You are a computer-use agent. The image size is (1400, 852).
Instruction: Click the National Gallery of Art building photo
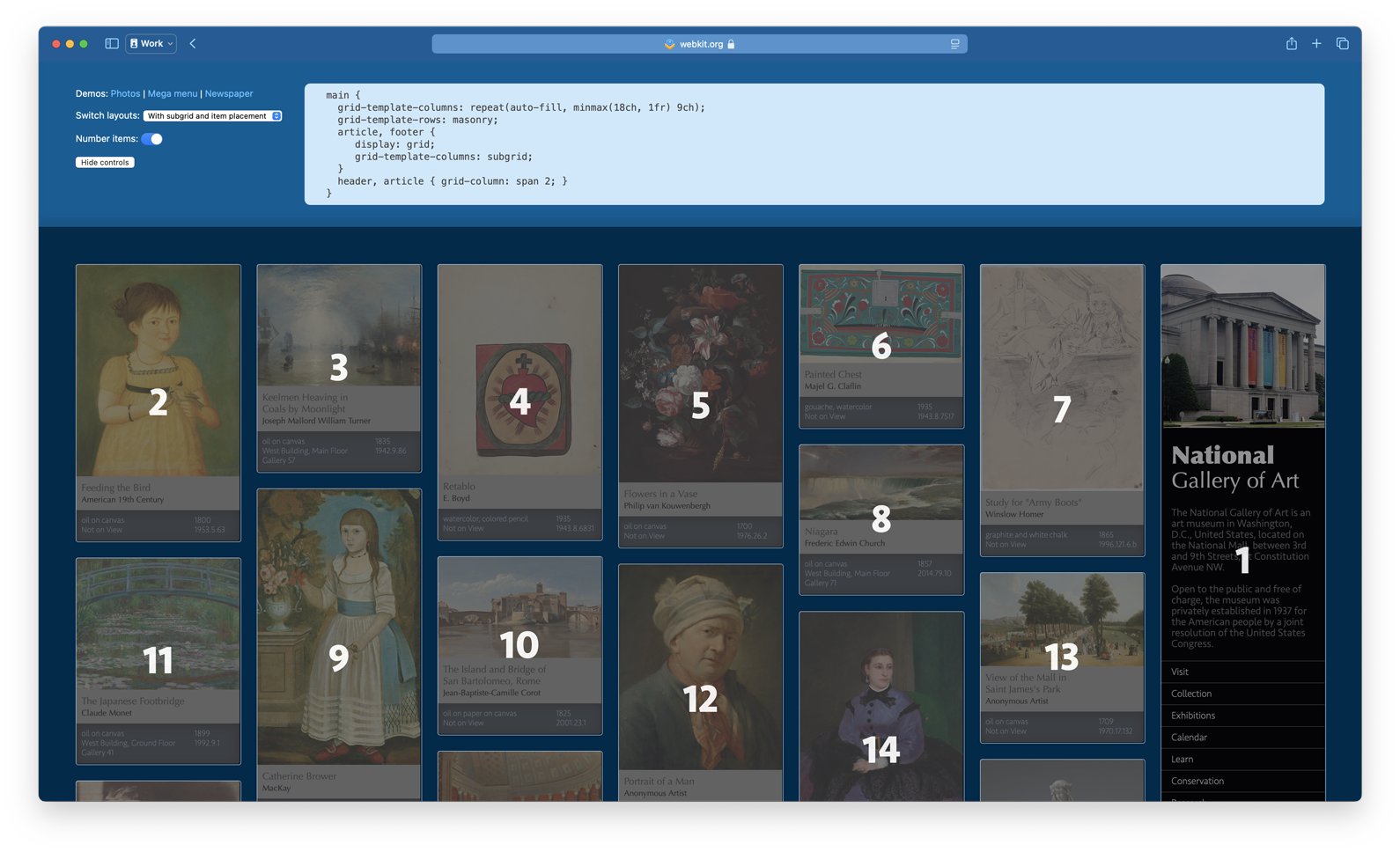[x=1242, y=346]
